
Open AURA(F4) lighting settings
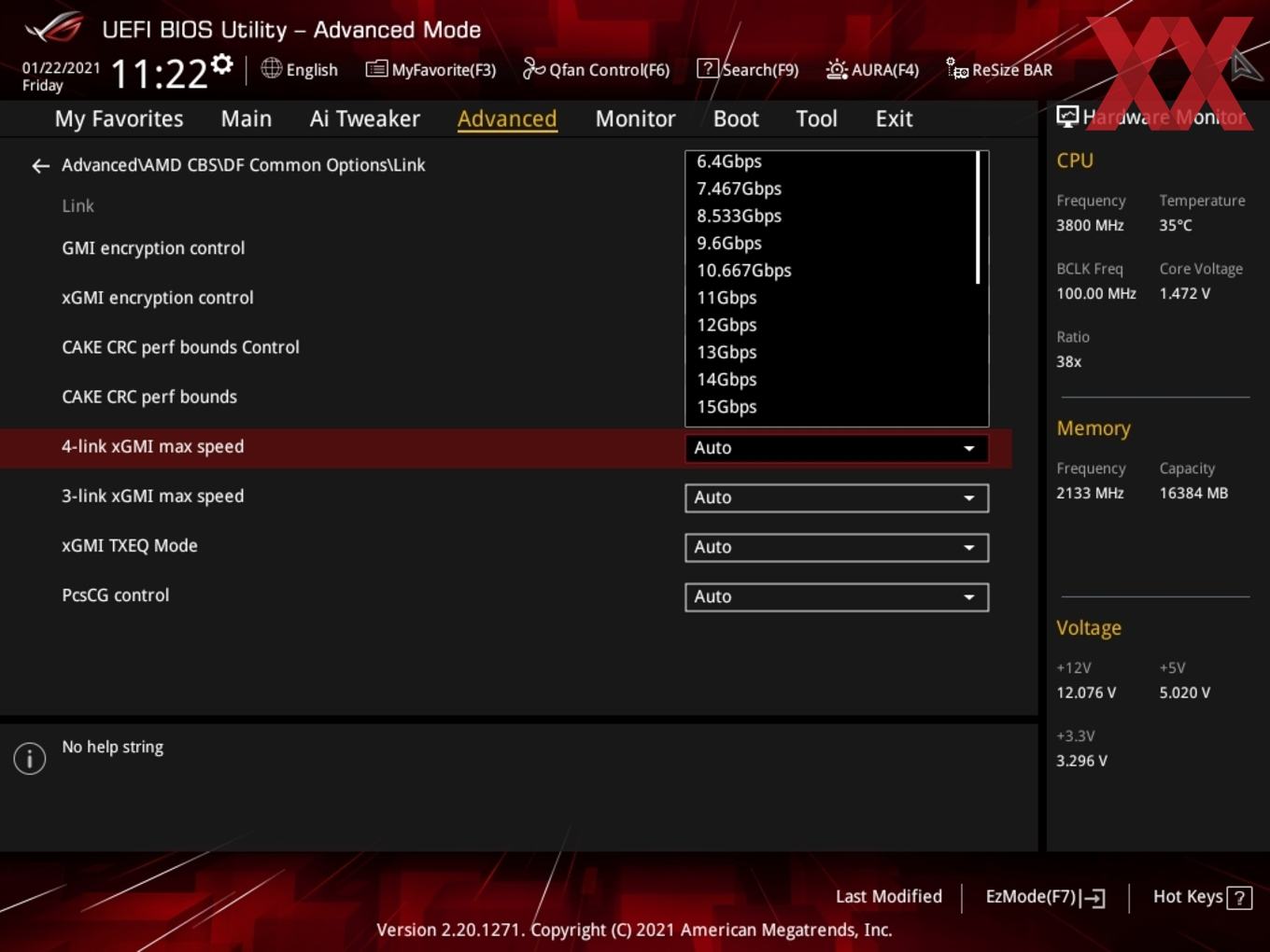tap(872, 70)
